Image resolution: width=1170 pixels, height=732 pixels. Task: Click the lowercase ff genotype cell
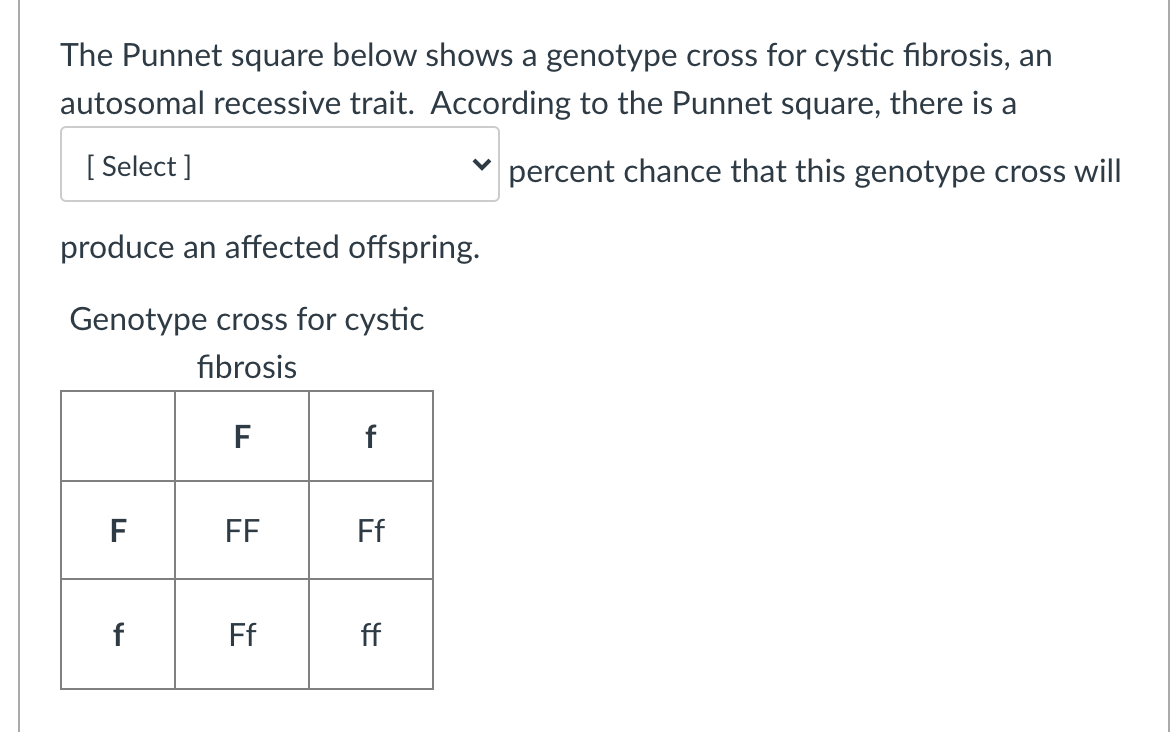[x=370, y=634]
